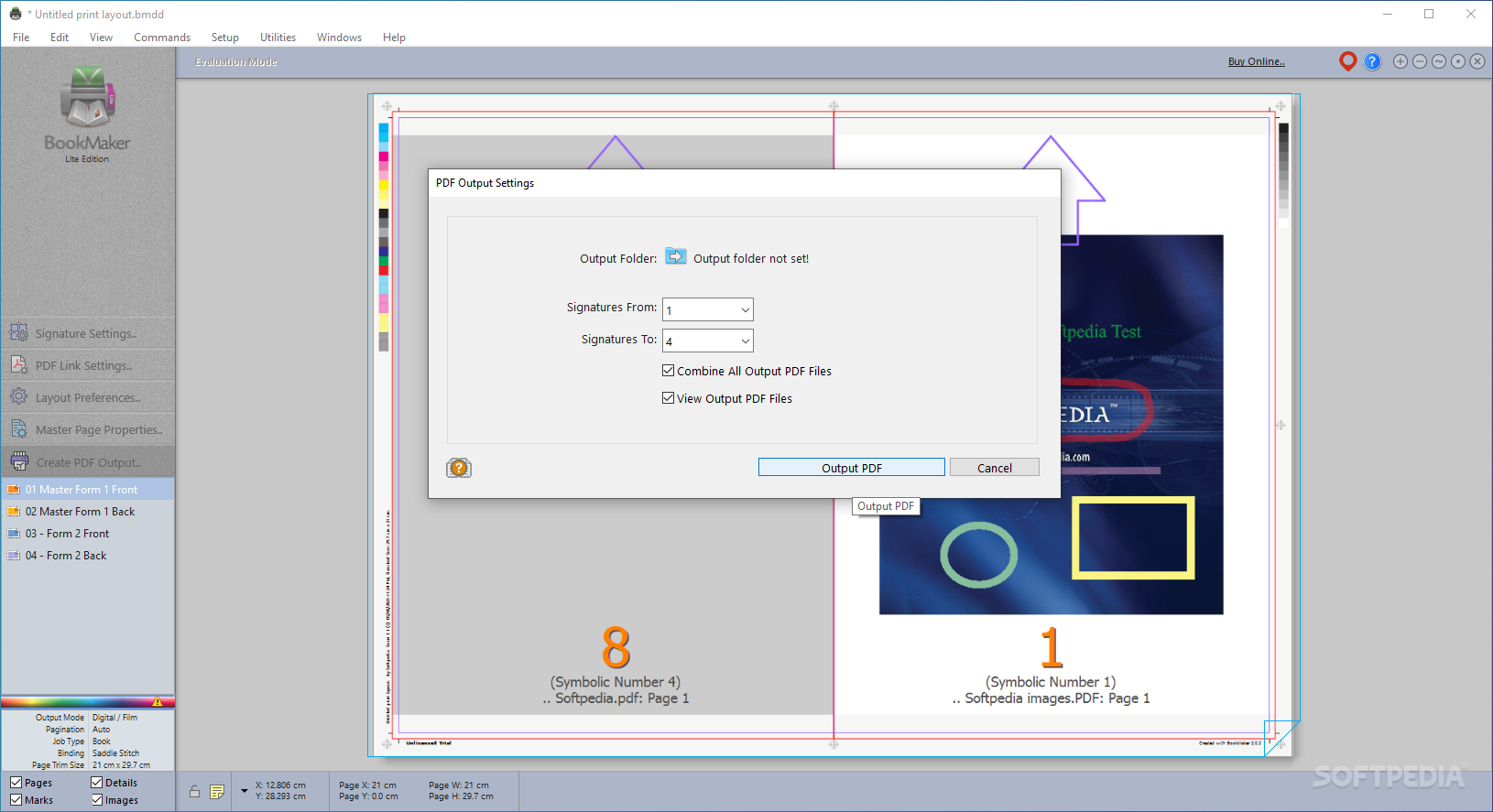This screenshot has width=1493, height=812.
Task: Click the folded page corner icon
Action: point(1281,738)
